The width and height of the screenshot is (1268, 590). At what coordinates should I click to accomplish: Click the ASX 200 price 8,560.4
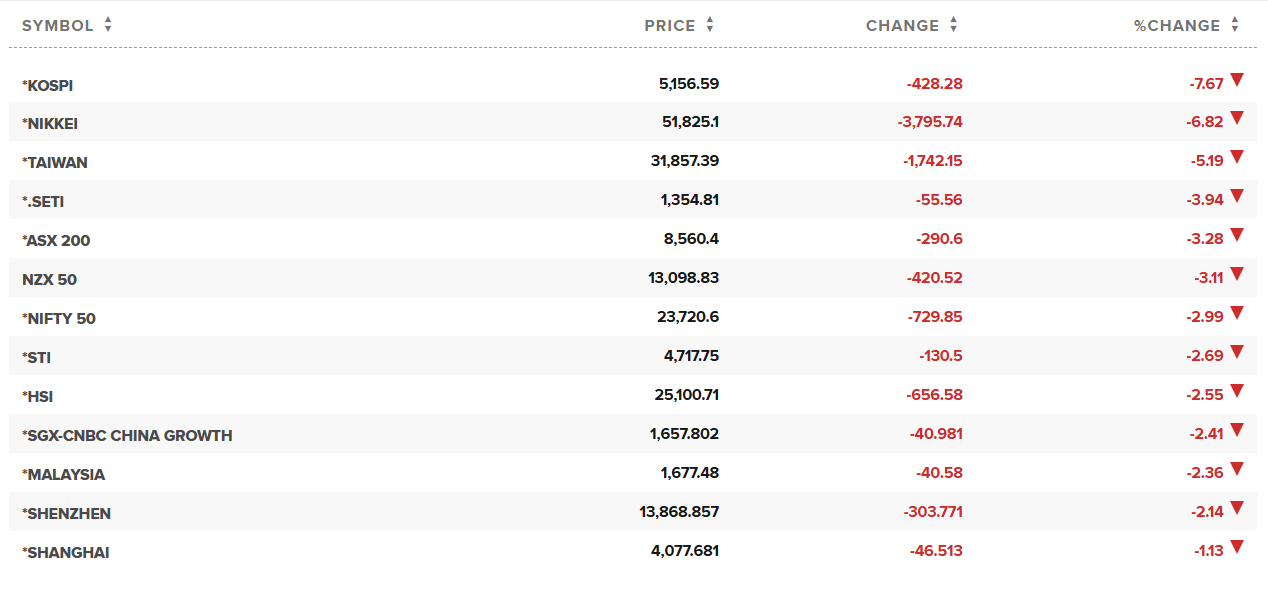[x=688, y=240]
